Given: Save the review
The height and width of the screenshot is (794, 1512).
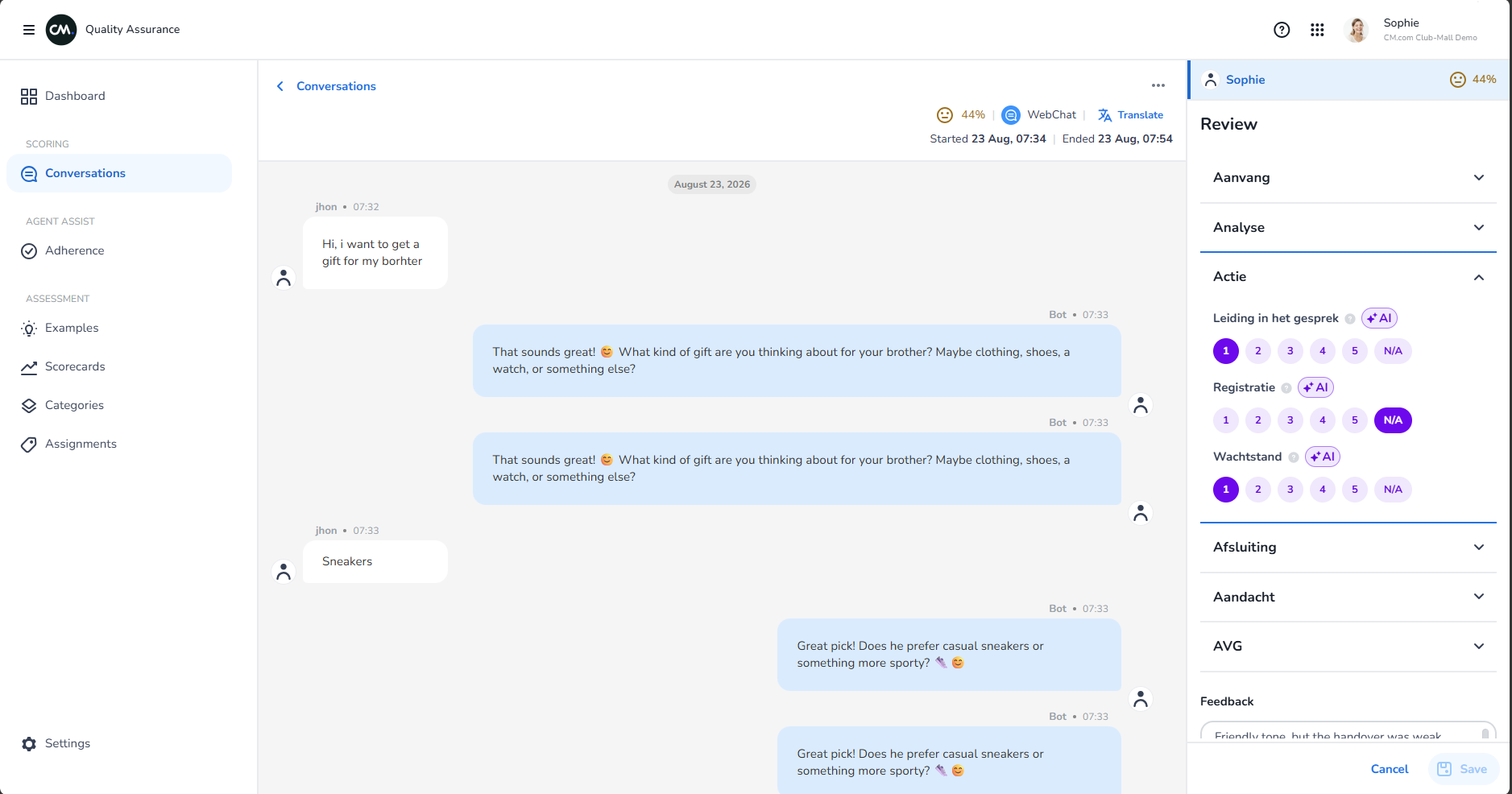Looking at the screenshot, I should [1464, 769].
